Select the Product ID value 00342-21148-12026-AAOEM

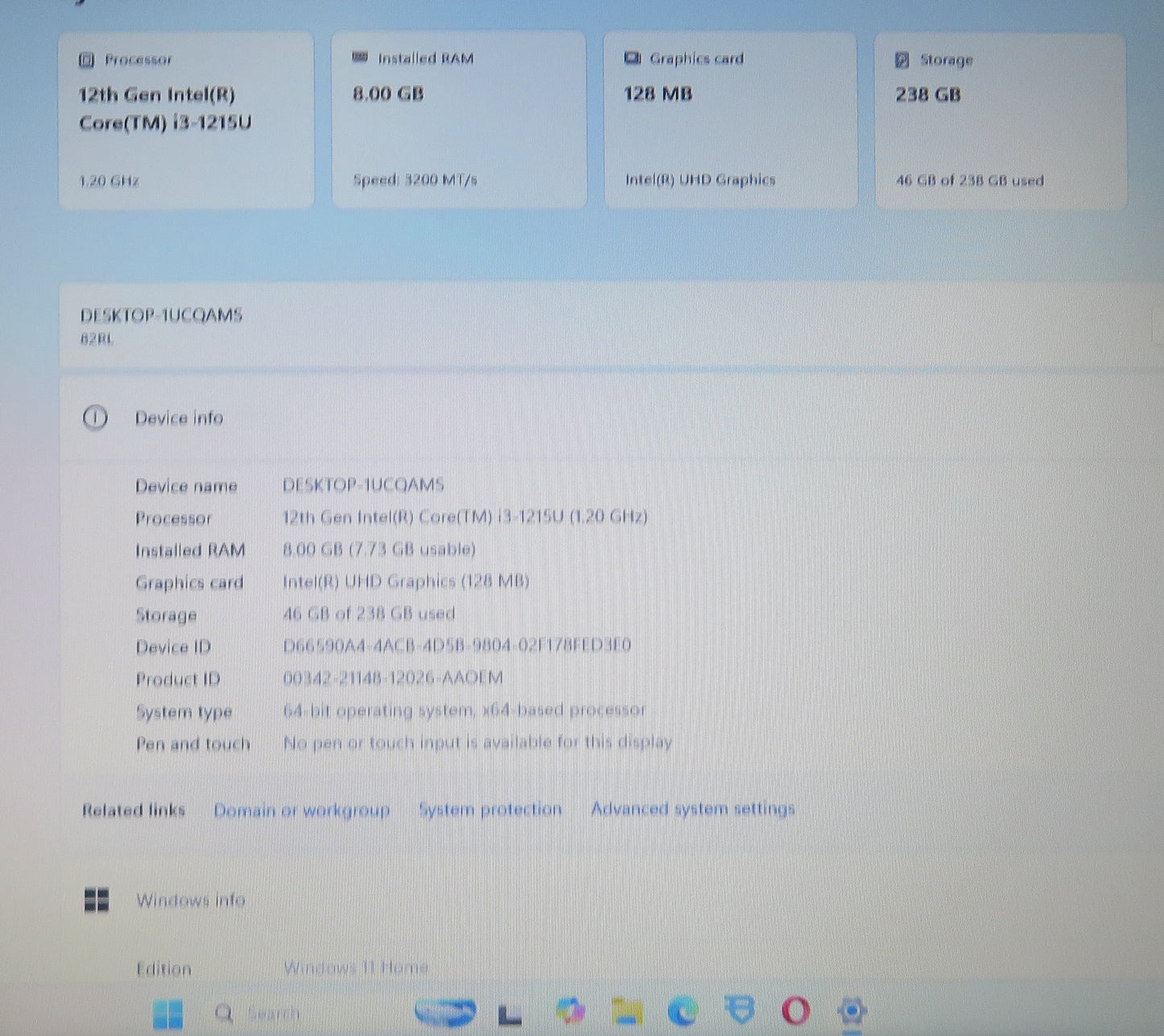coord(393,678)
